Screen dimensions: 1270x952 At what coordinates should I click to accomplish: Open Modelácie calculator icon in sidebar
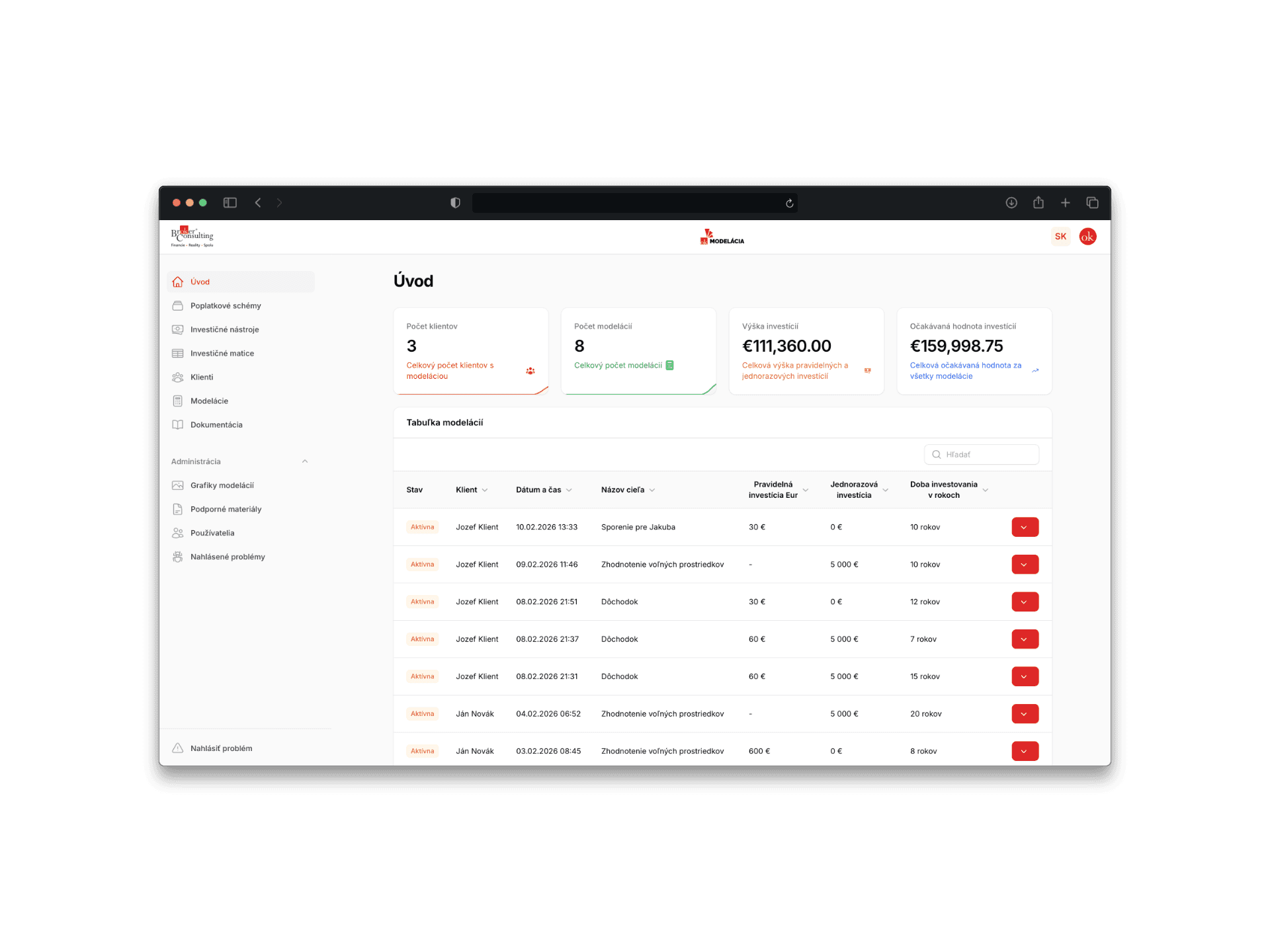[x=177, y=401]
